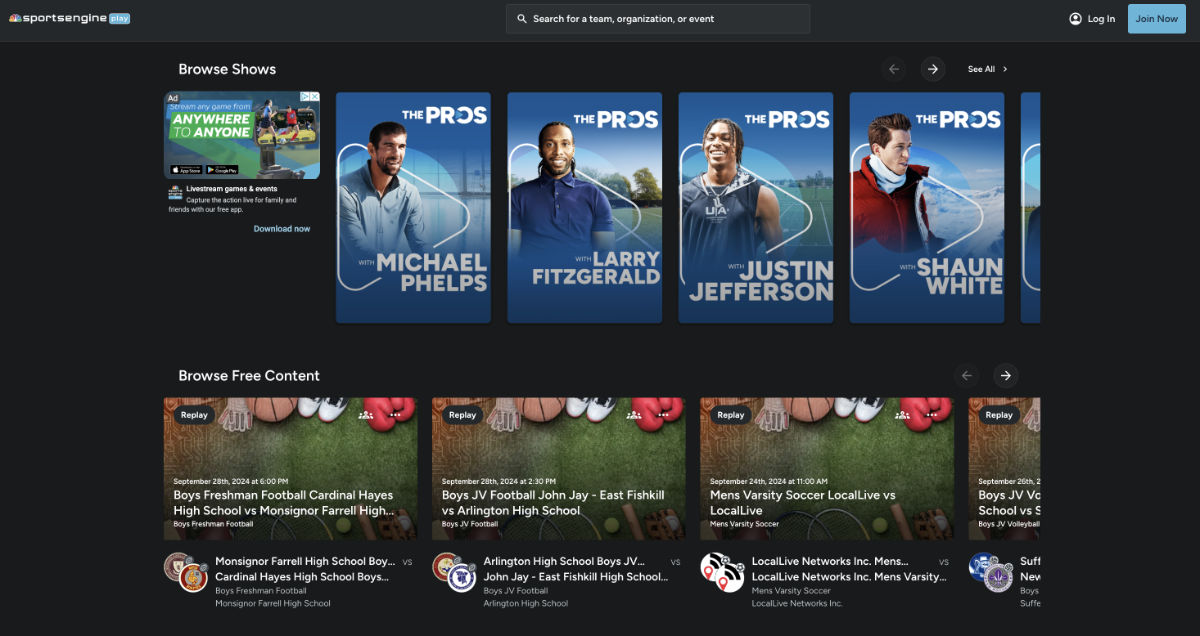
Task: Click Replay badge on Boys Freshman Football card
Action: (x=194, y=415)
